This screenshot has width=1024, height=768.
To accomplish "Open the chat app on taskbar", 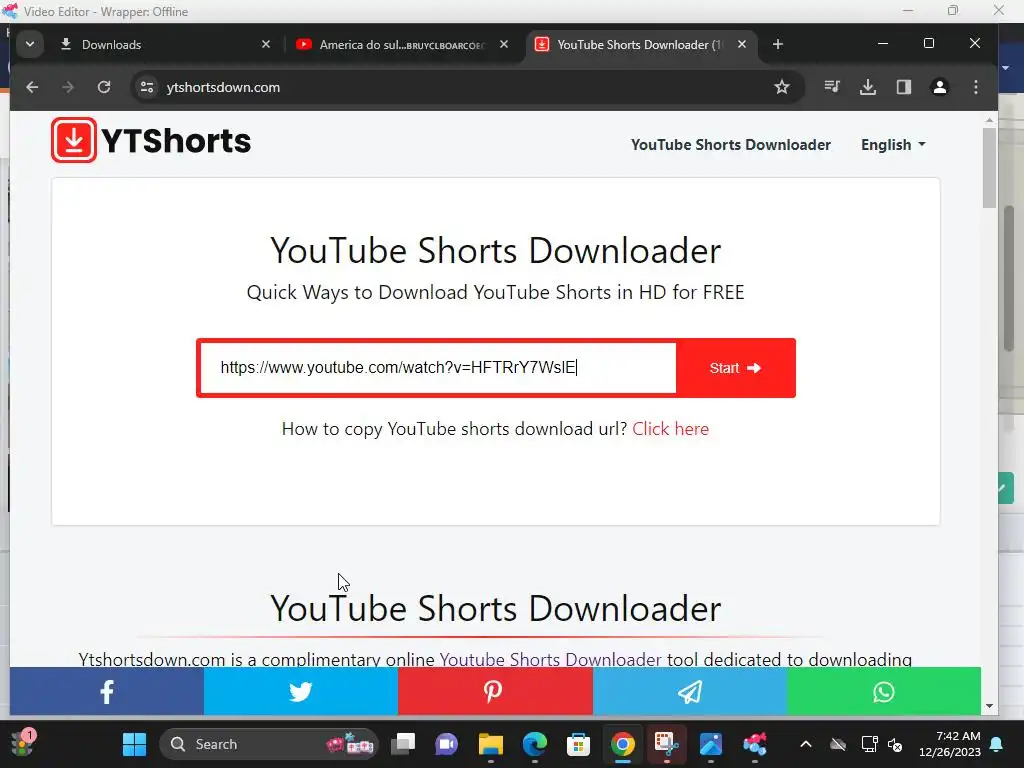I will pos(447,744).
